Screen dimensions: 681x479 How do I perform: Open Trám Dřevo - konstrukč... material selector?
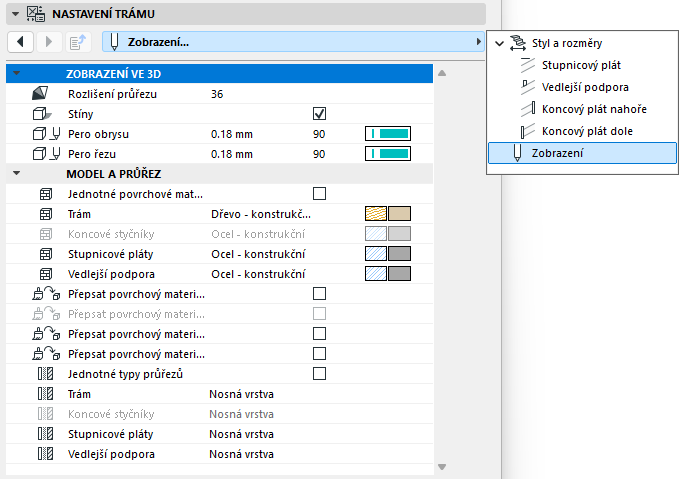[x=261, y=214]
